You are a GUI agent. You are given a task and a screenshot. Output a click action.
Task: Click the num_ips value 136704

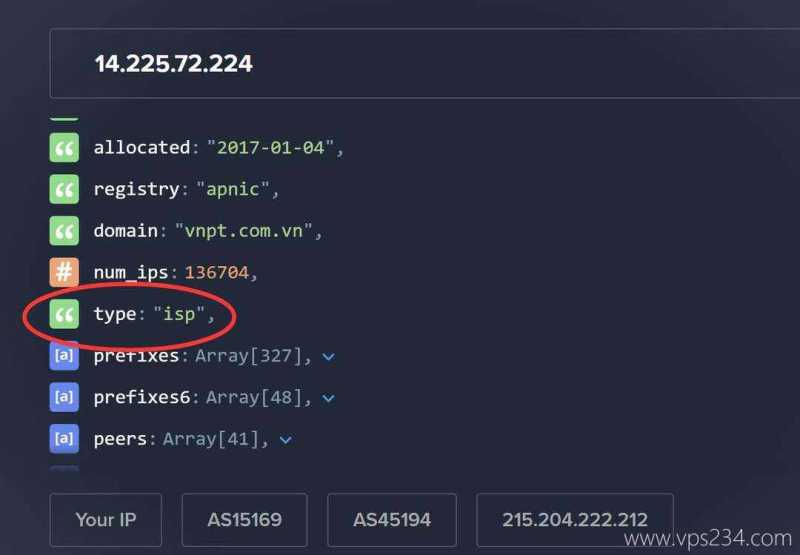[217, 272]
